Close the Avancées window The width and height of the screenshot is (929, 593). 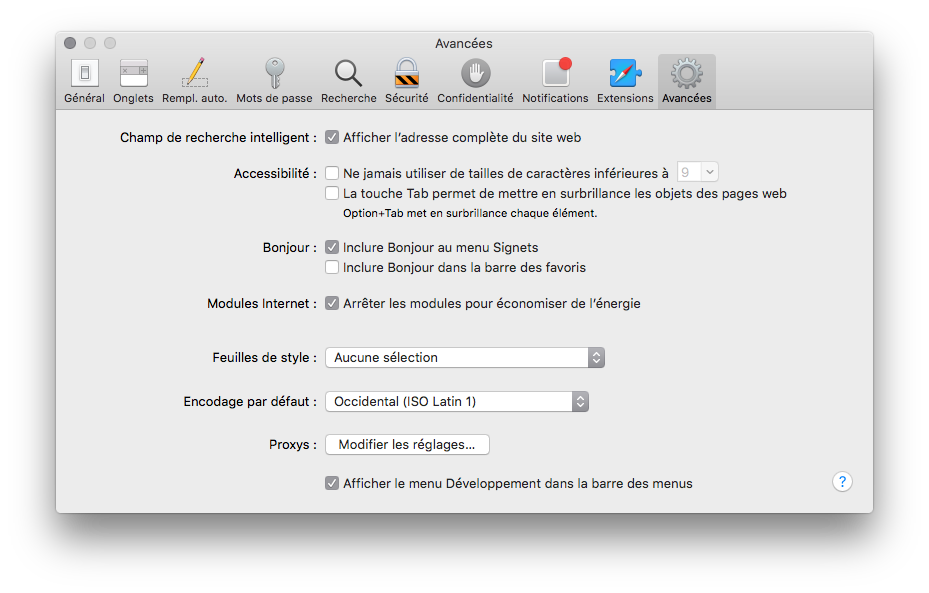pyautogui.click(x=70, y=43)
